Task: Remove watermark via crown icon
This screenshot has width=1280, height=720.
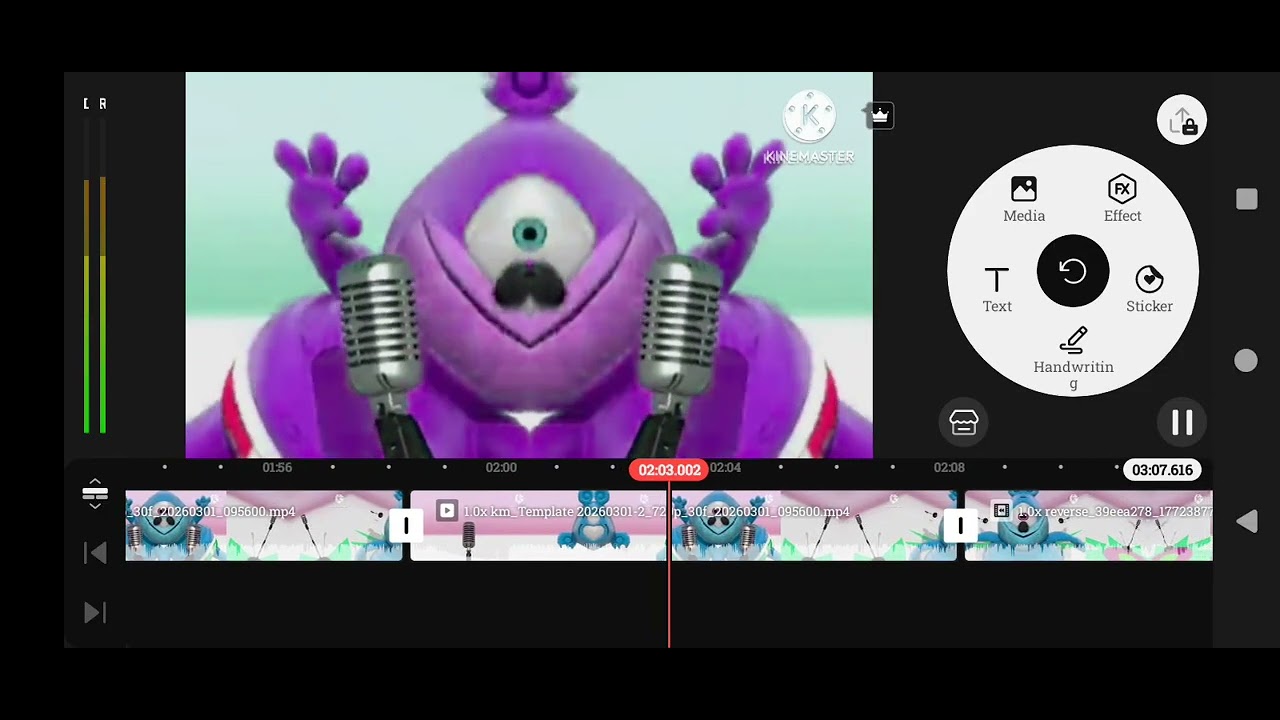Action: coord(879,116)
